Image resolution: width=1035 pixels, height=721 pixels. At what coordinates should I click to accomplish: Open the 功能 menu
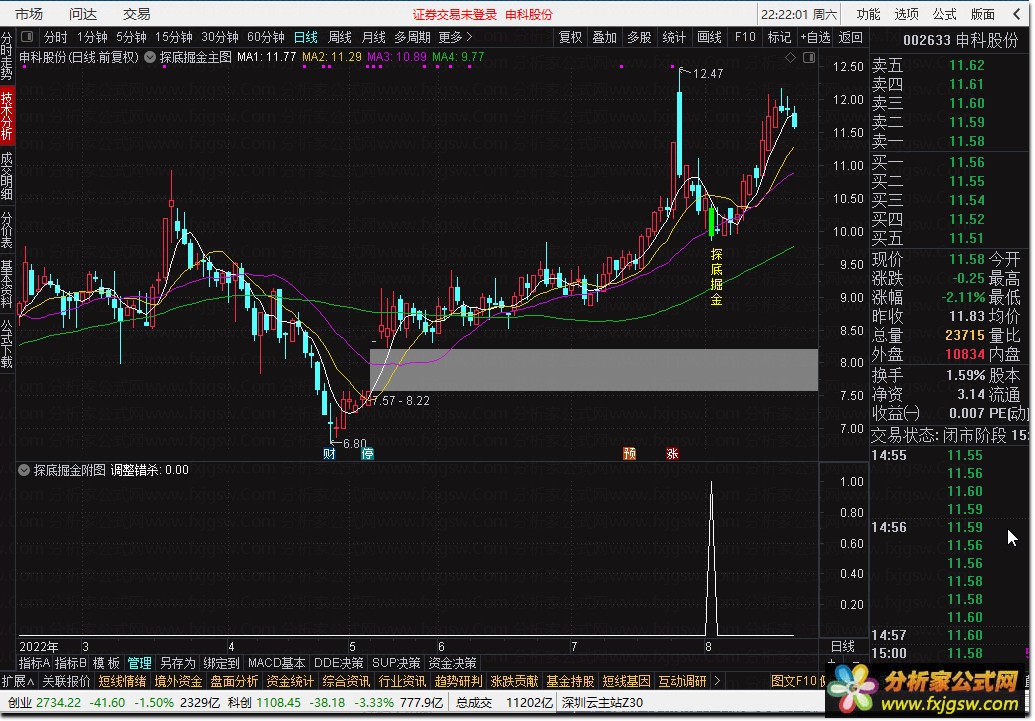869,14
